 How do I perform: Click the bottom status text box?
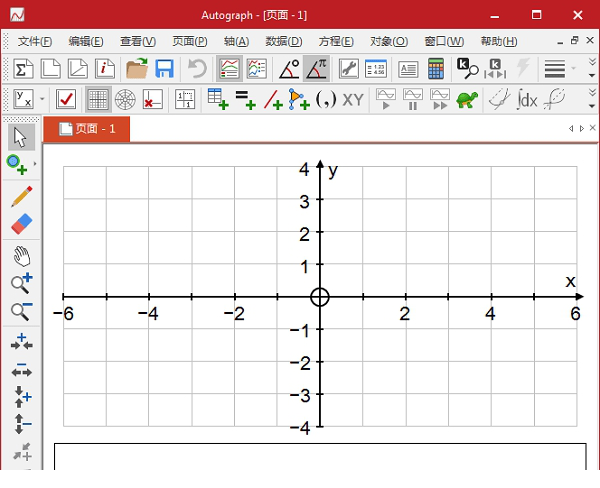(320, 457)
